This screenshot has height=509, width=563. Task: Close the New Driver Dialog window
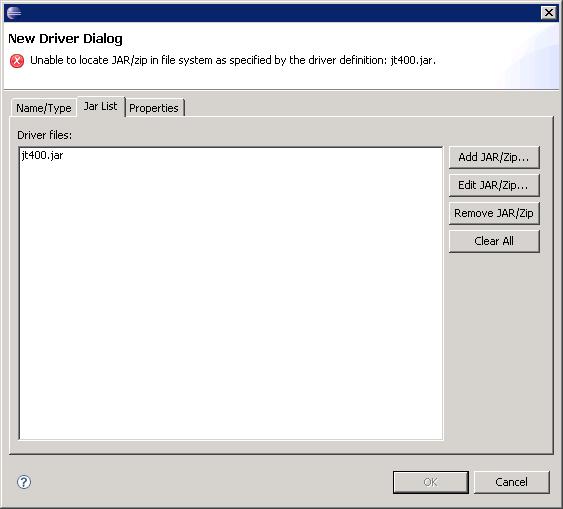pyautogui.click(x=549, y=13)
